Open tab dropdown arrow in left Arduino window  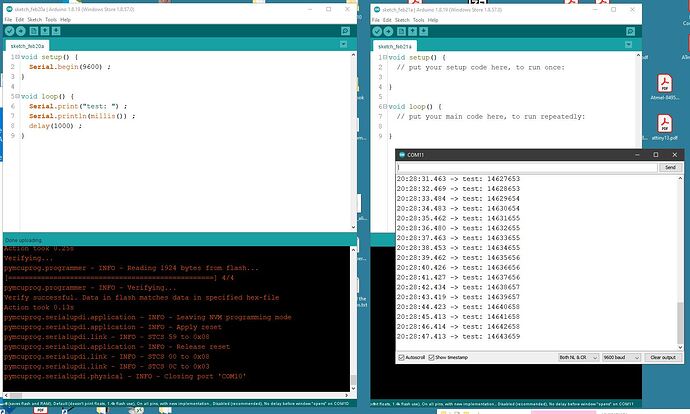point(343,44)
